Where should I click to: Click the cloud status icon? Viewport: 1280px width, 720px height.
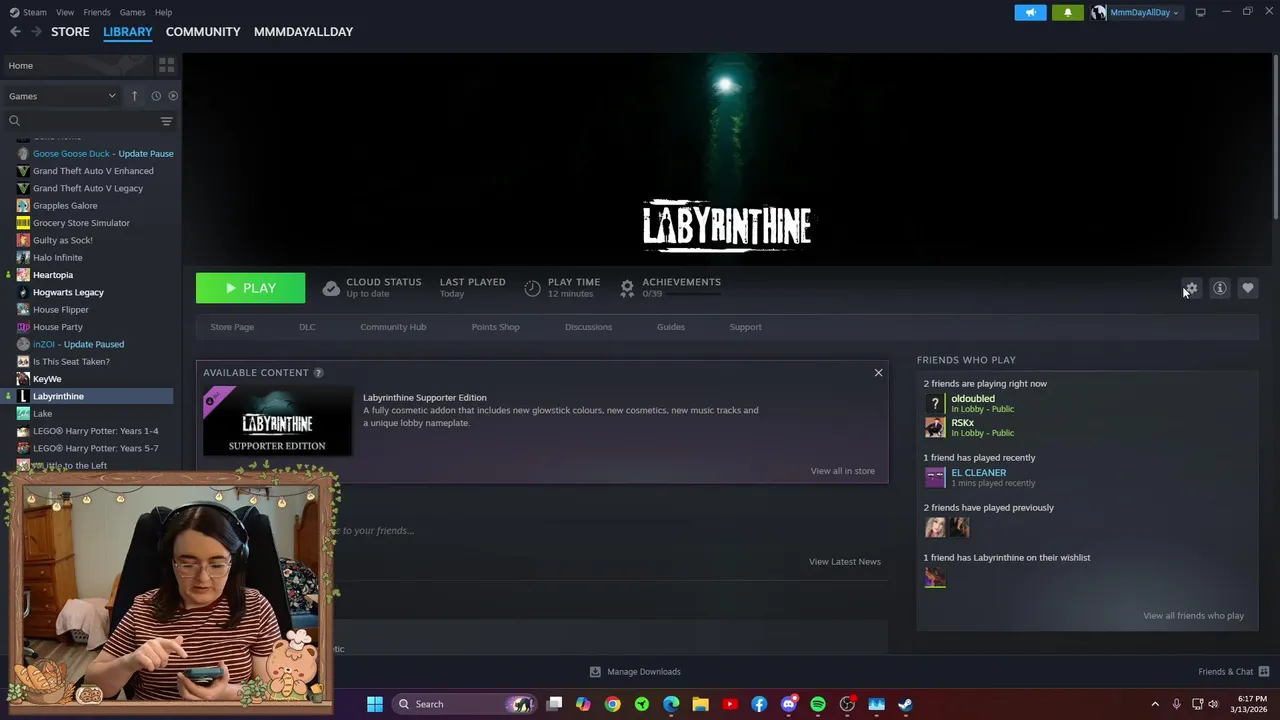[331, 288]
